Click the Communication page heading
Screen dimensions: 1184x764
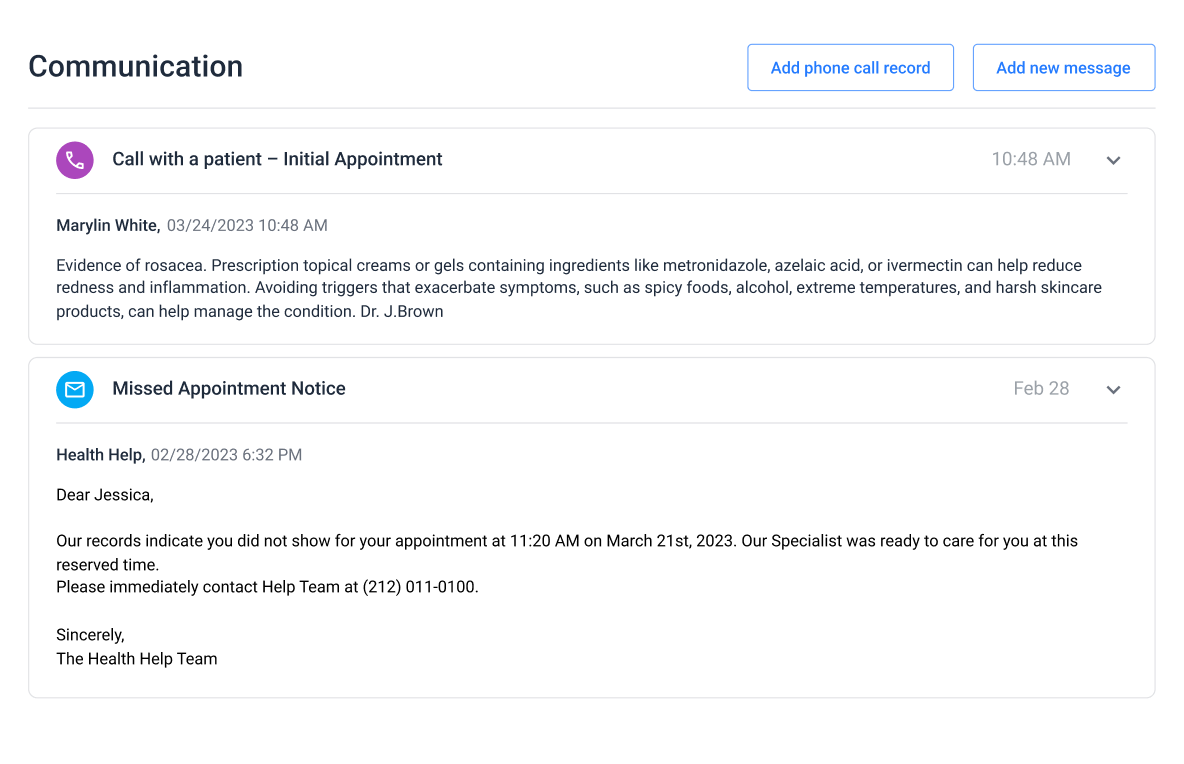(x=135, y=66)
